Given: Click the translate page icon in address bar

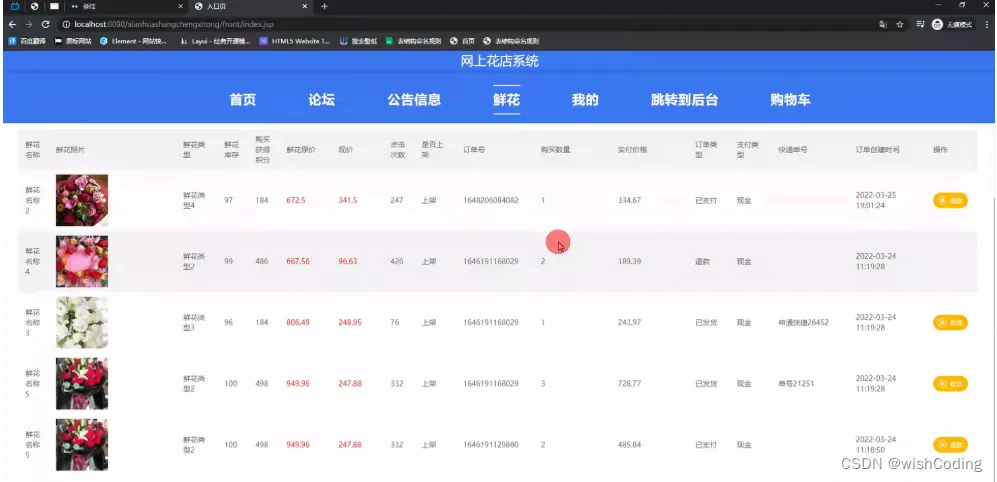Looking at the screenshot, I should 883,24.
